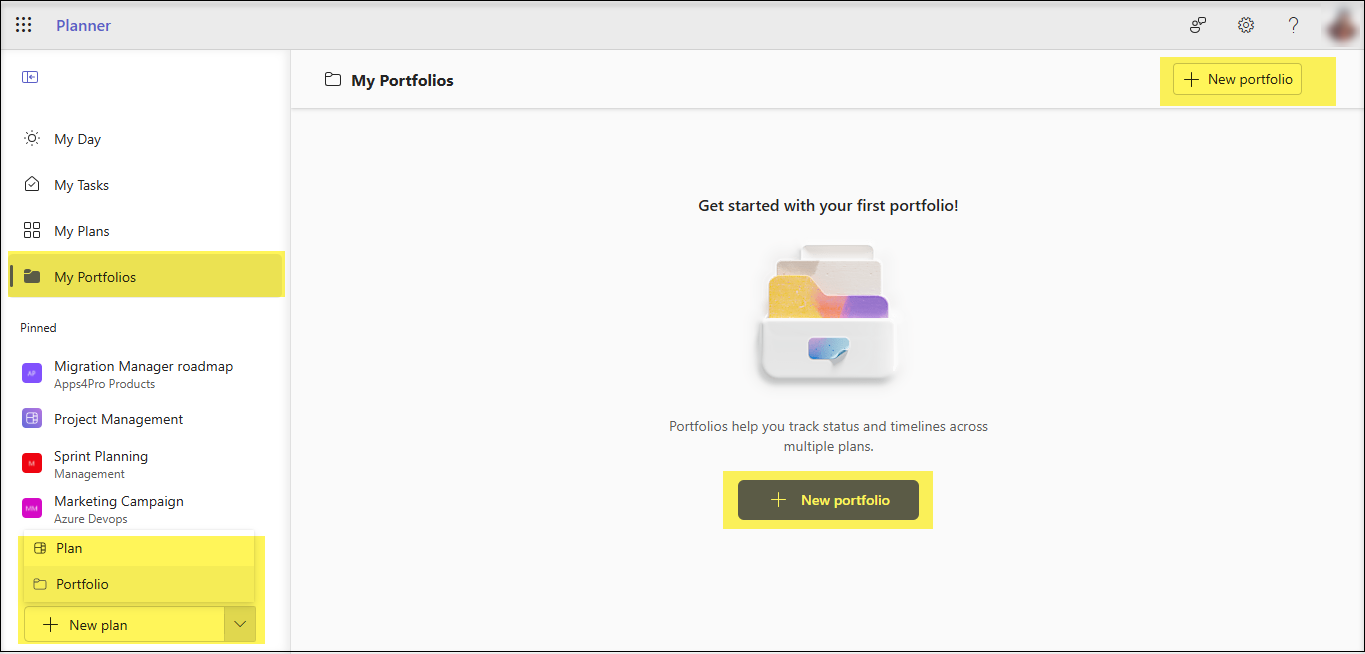1365x654 pixels.
Task: Open the Marketing Campaign plan
Action: pos(119,508)
